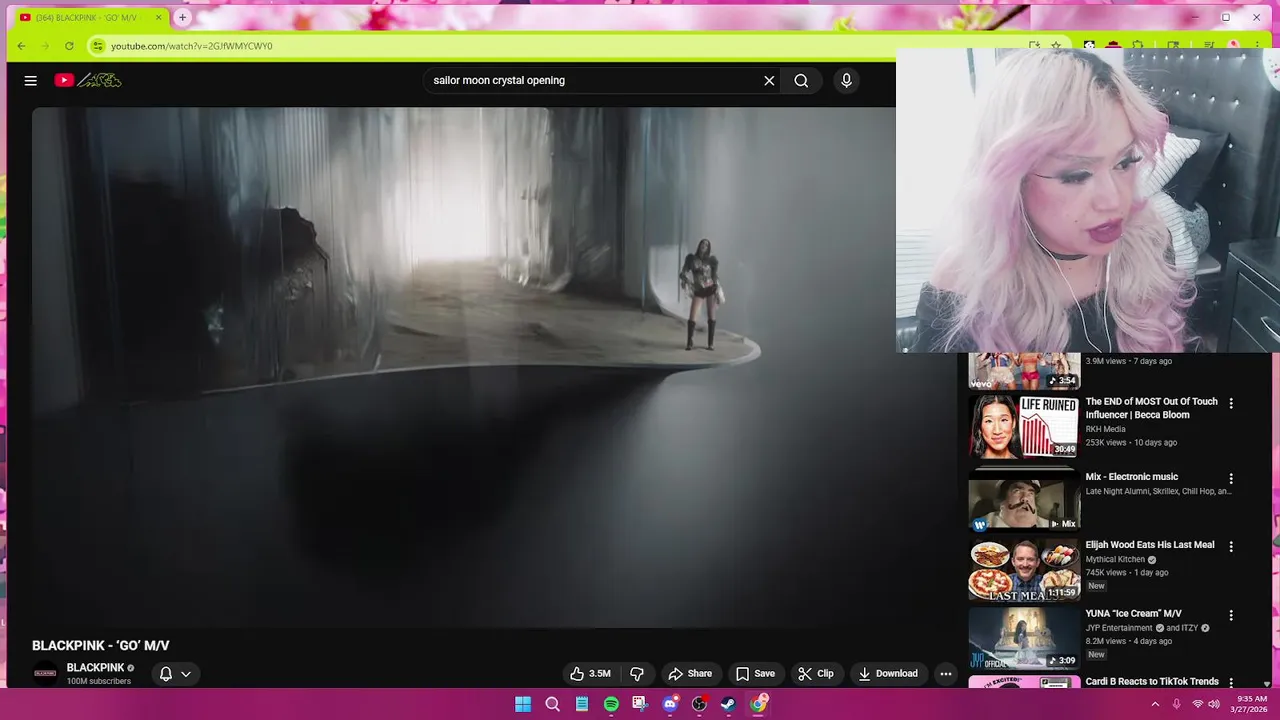Open the Elijah Wood Last Meal thumbnail
Image resolution: width=1280 pixels, height=720 pixels.
click(x=1024, y=570)
